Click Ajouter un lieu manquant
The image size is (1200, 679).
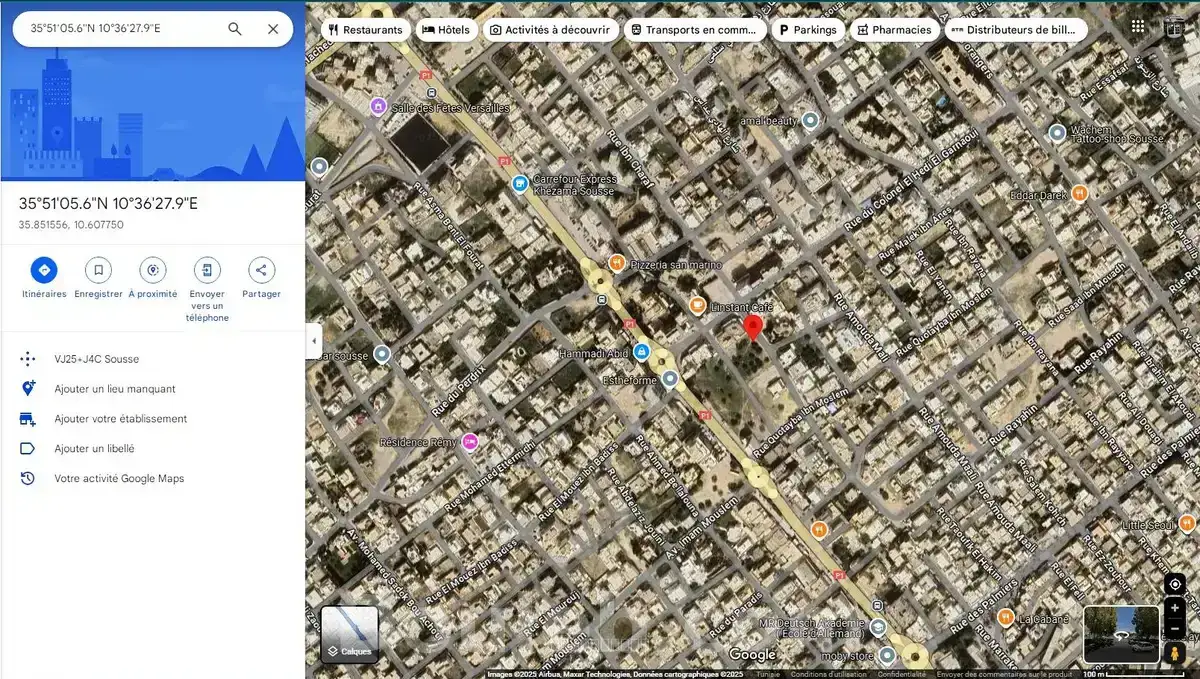(115, 389)
